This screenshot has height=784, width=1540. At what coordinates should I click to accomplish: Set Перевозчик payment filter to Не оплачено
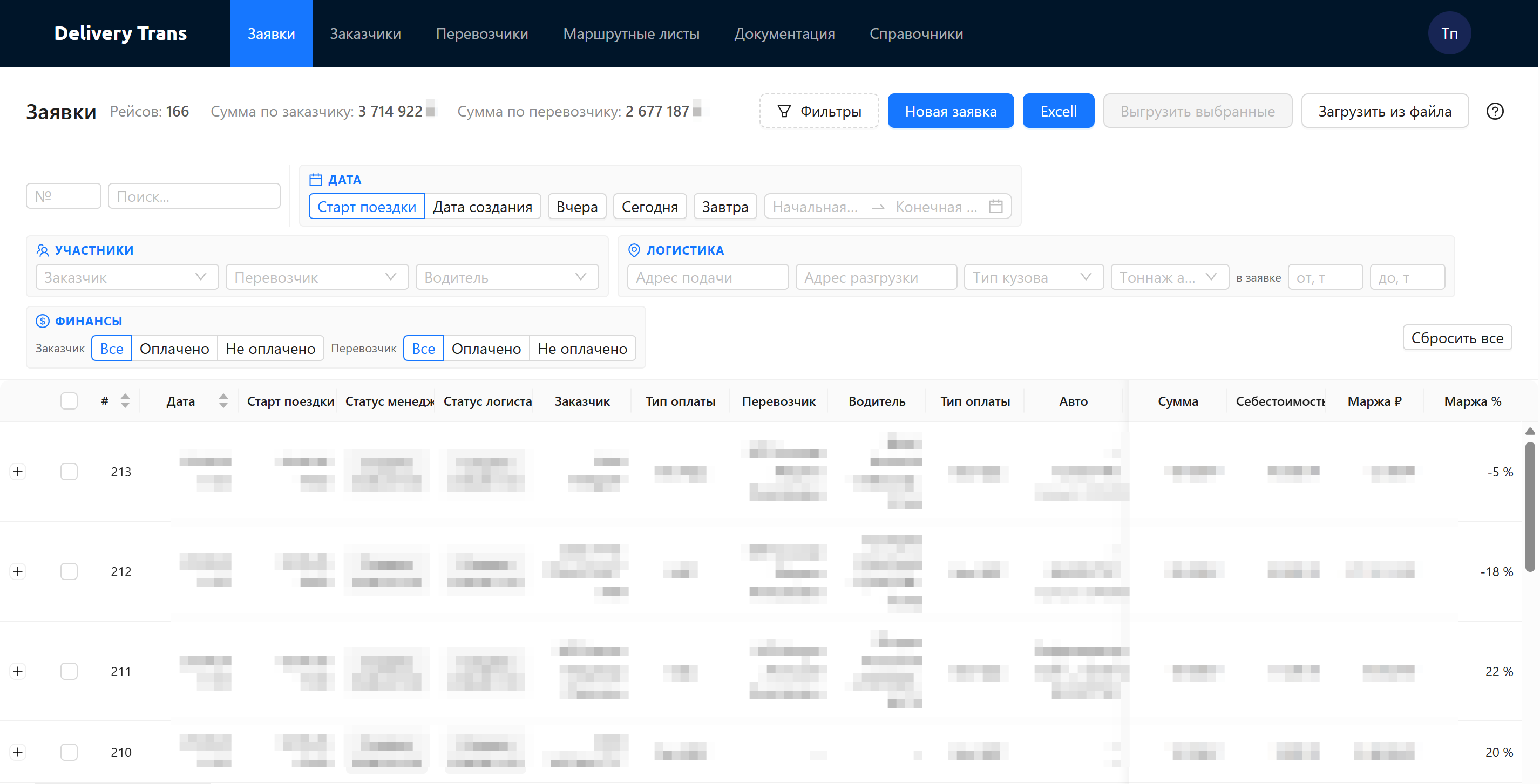tap(582, 349)
